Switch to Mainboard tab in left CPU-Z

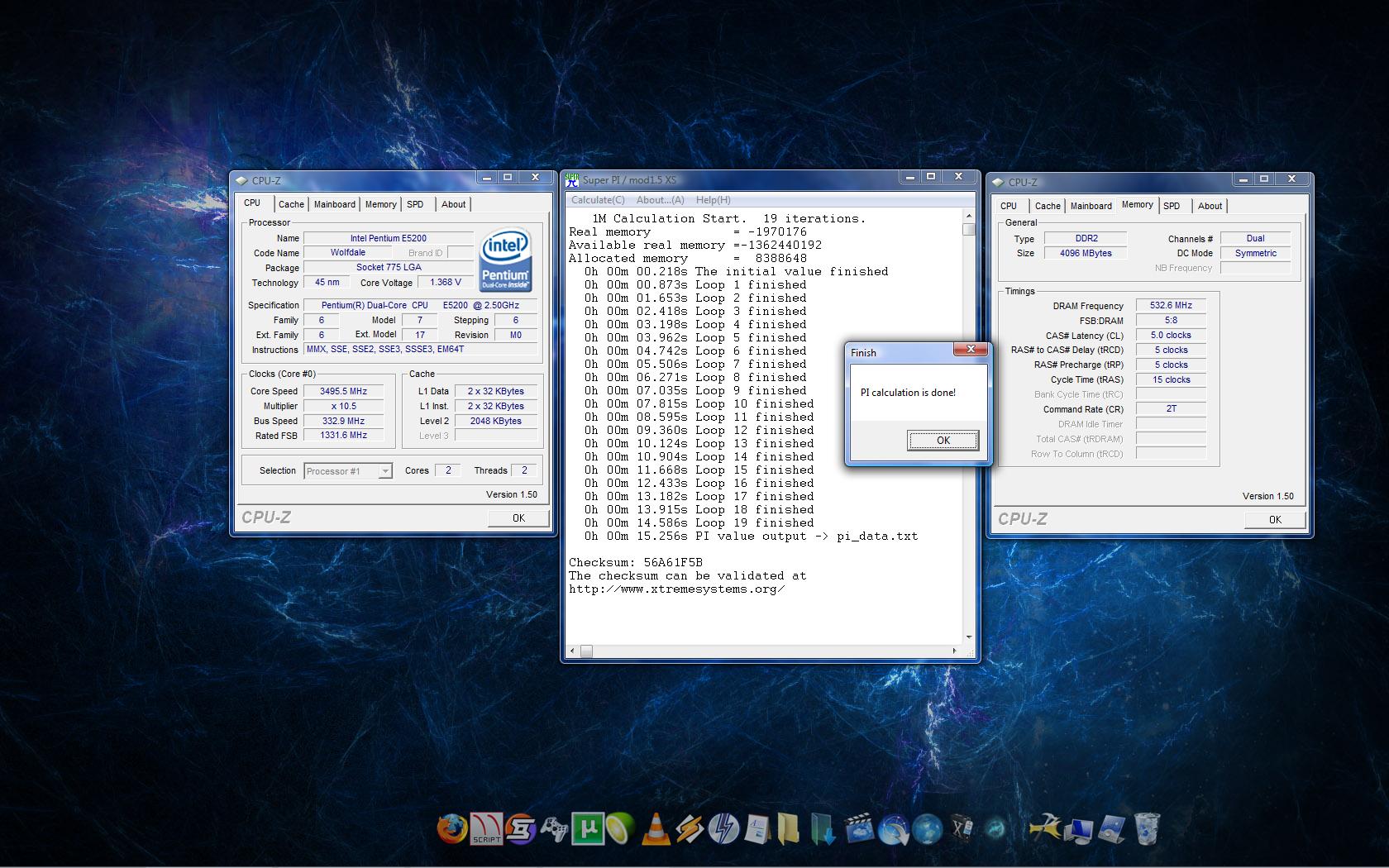(334, 204)
